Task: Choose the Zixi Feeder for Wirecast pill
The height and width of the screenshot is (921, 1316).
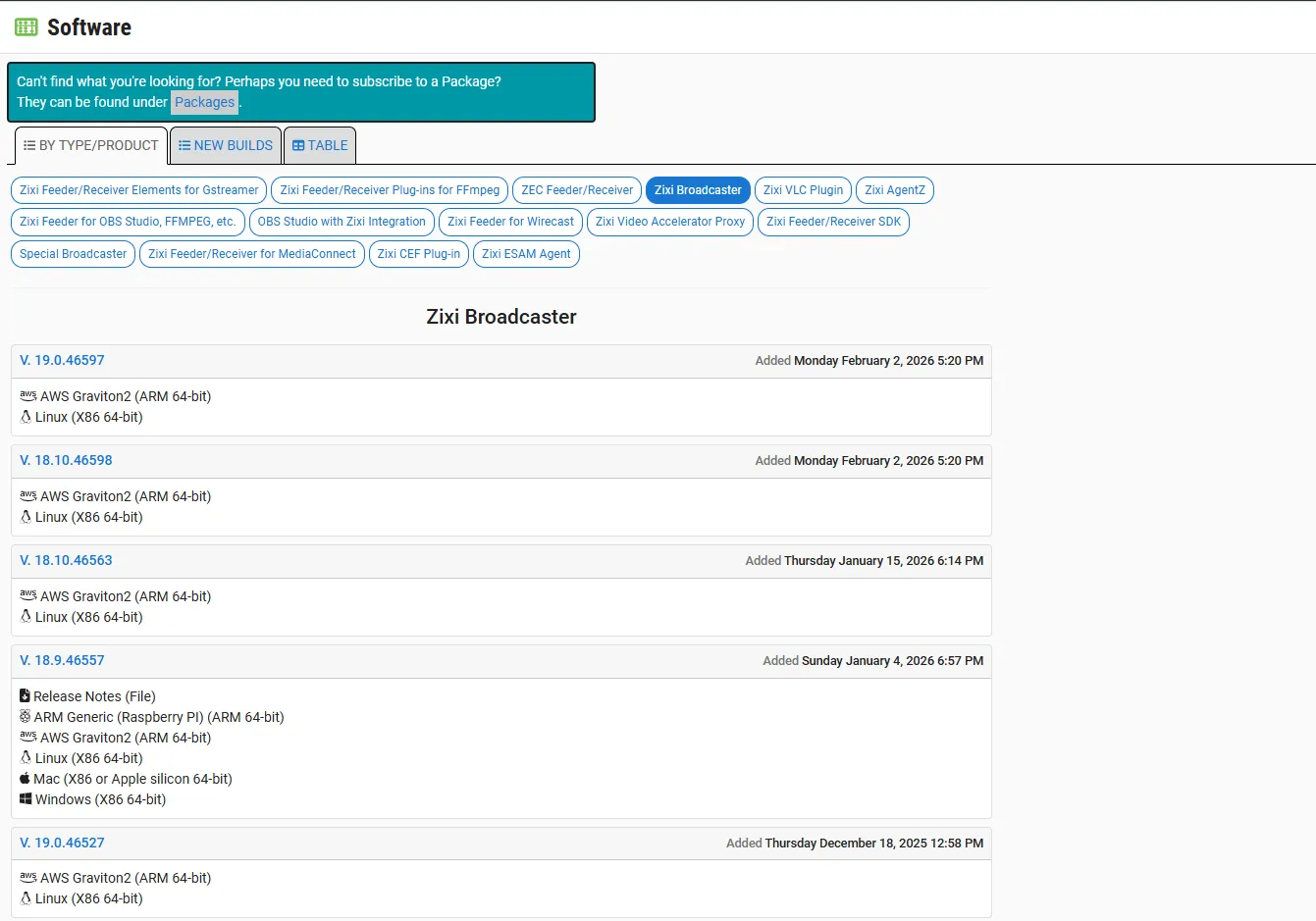Action: (510, 222)
